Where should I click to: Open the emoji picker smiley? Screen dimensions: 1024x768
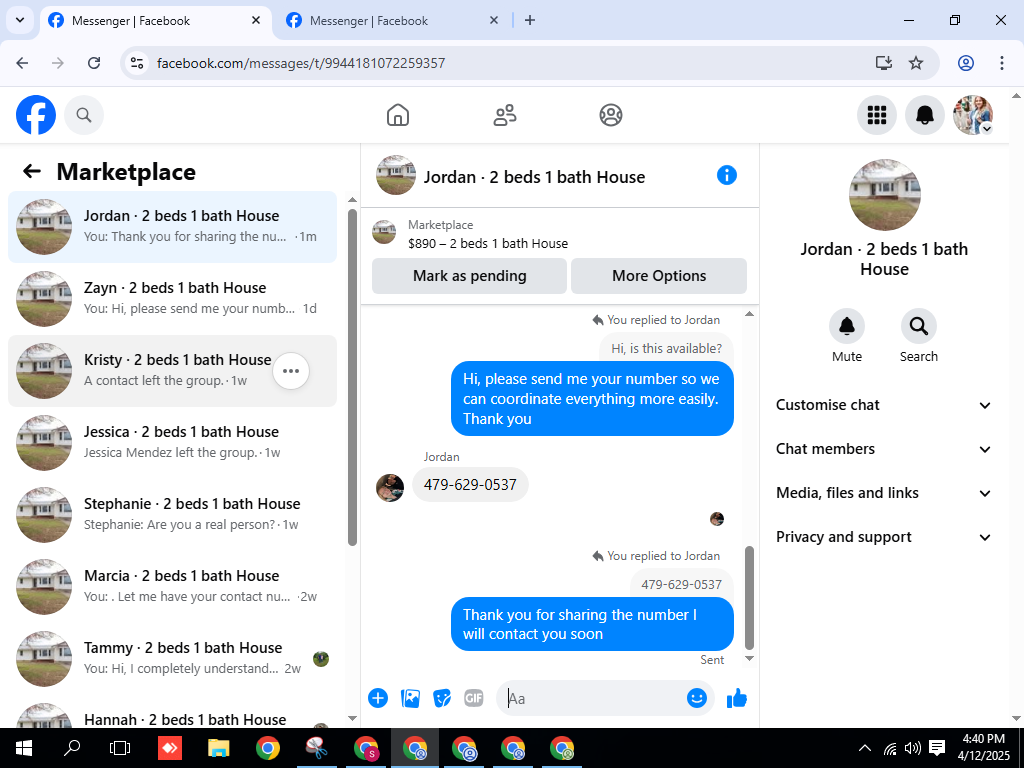(x=697, y=698)
